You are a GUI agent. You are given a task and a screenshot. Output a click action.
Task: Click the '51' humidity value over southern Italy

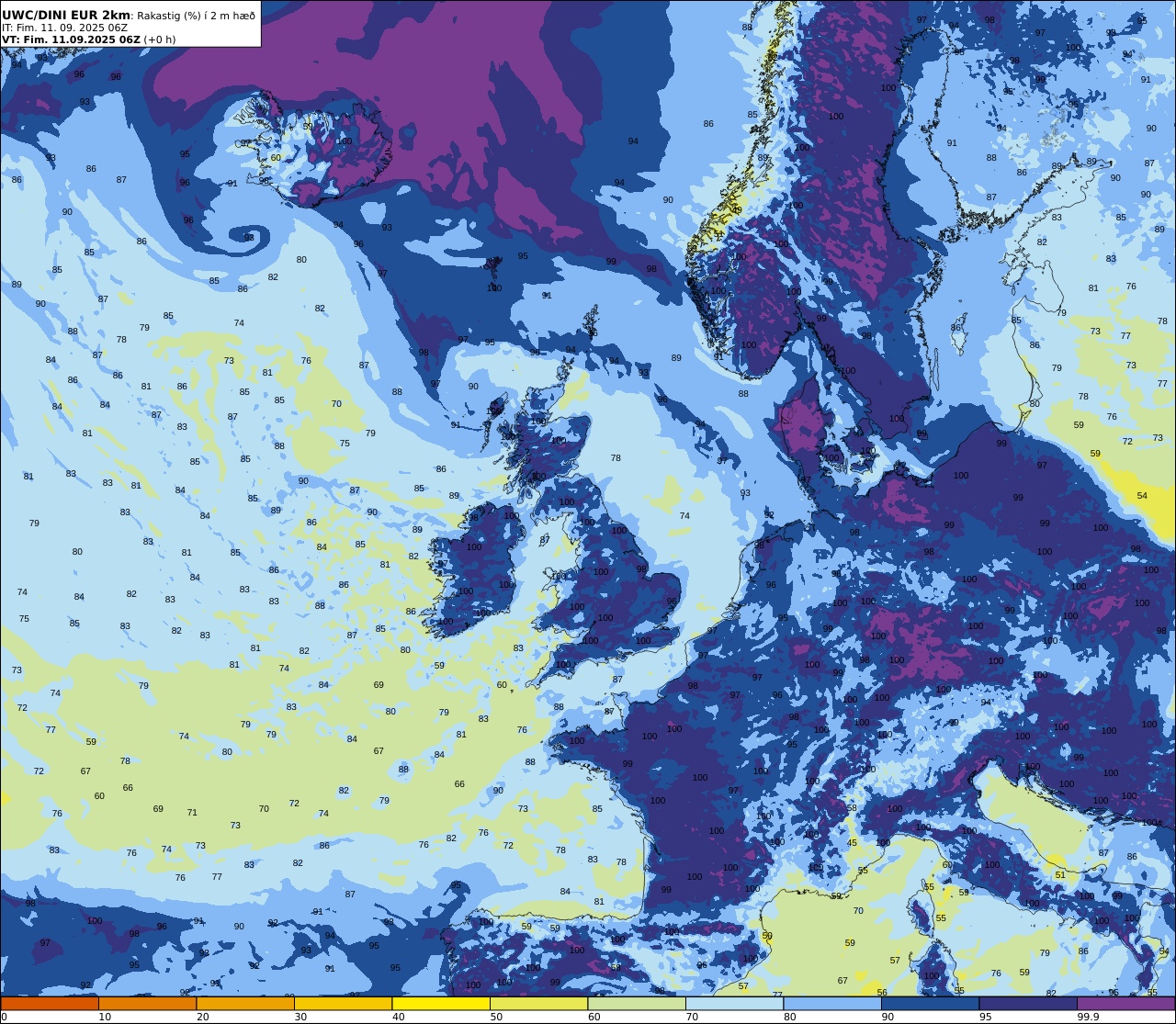tap(1060, 875)
